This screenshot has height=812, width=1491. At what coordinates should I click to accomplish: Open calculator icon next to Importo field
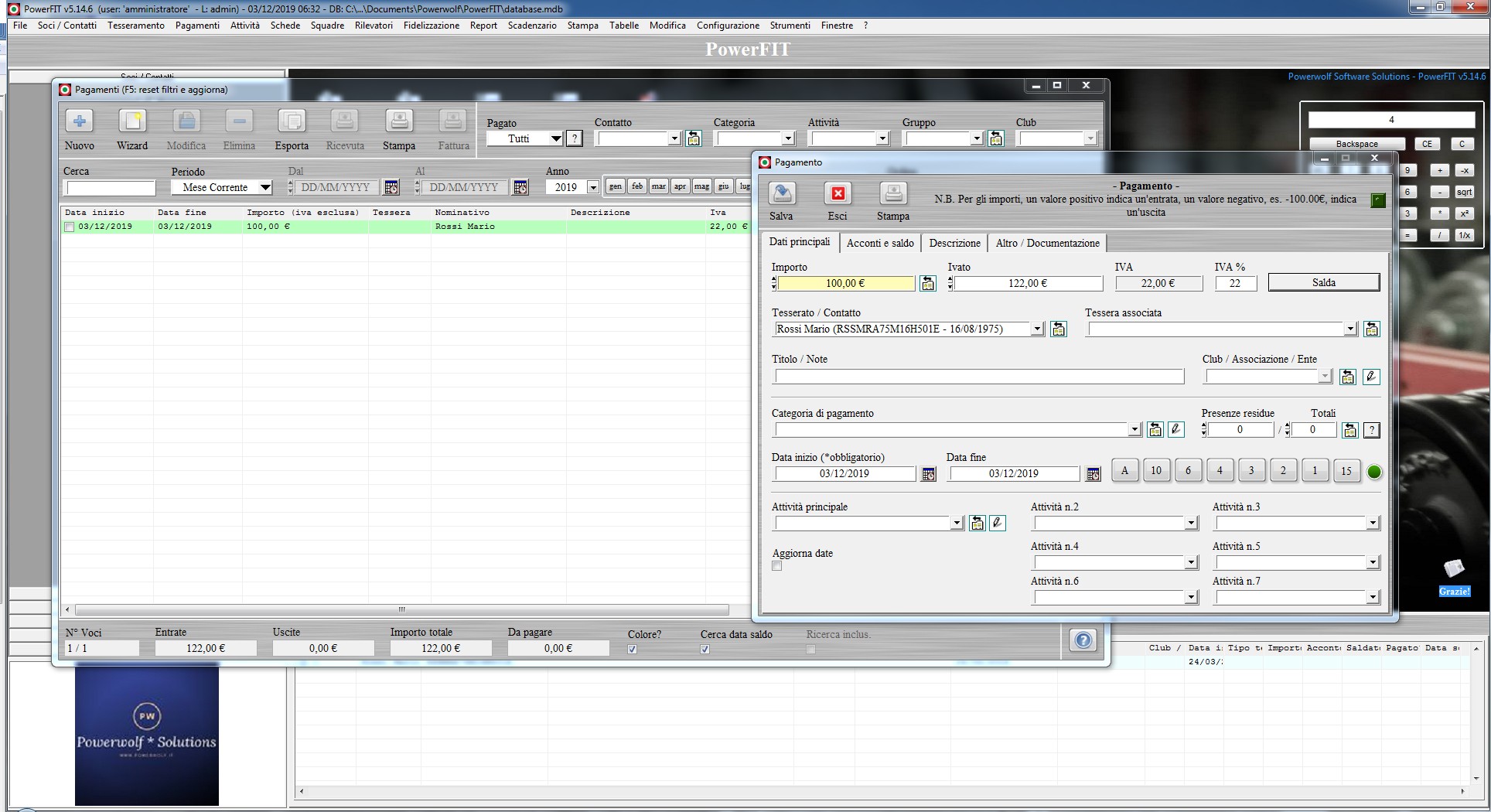(x=928, y=284)
